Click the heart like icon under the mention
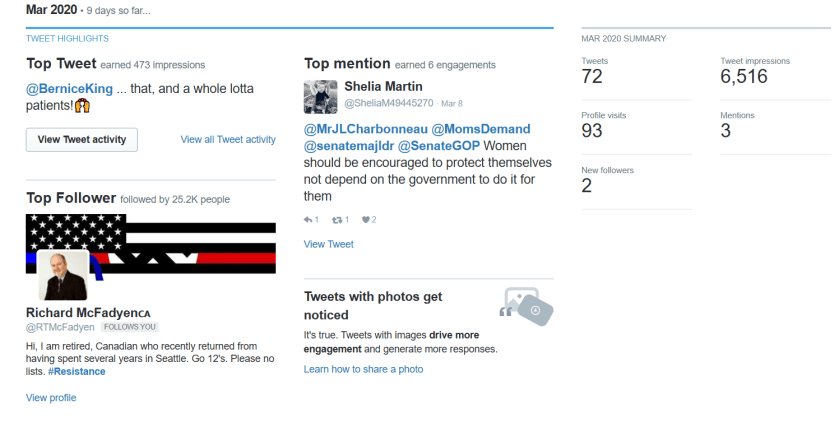839x432 pixels. click(366, 219)
